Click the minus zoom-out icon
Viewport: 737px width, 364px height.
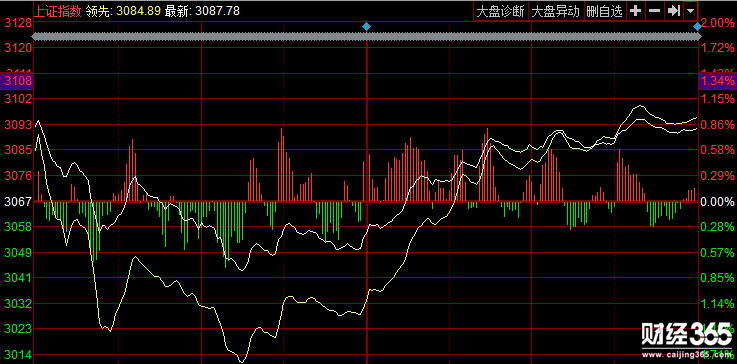point(654,11)
